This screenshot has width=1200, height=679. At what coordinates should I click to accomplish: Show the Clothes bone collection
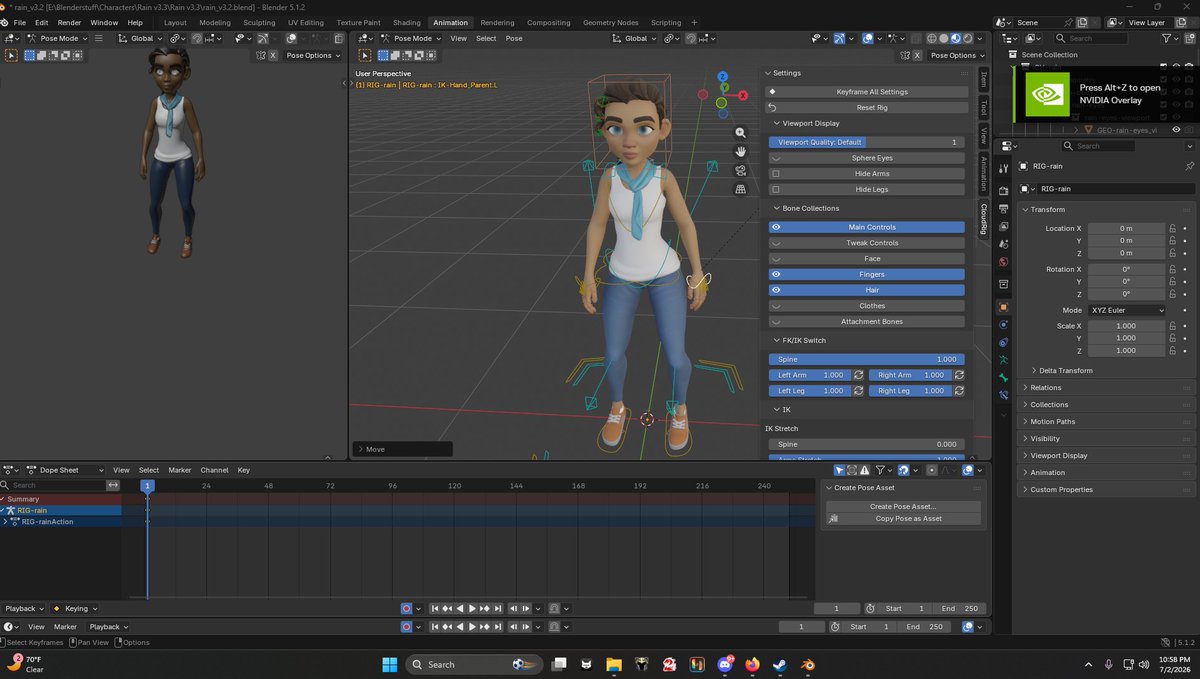[866, 306]
